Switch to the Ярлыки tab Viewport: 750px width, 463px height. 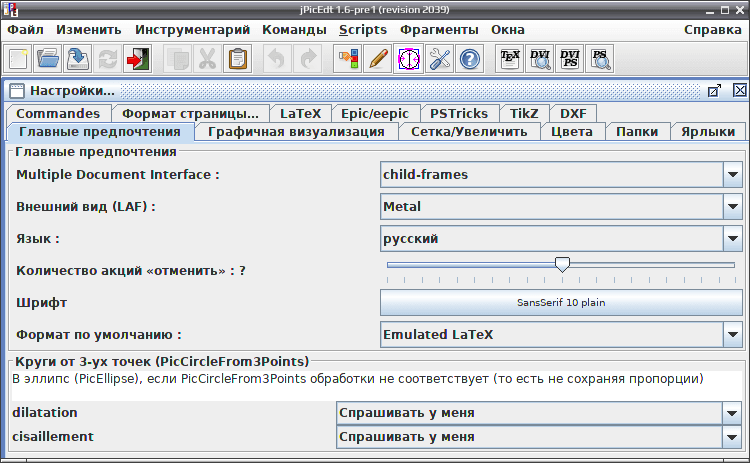coord(708,132)
